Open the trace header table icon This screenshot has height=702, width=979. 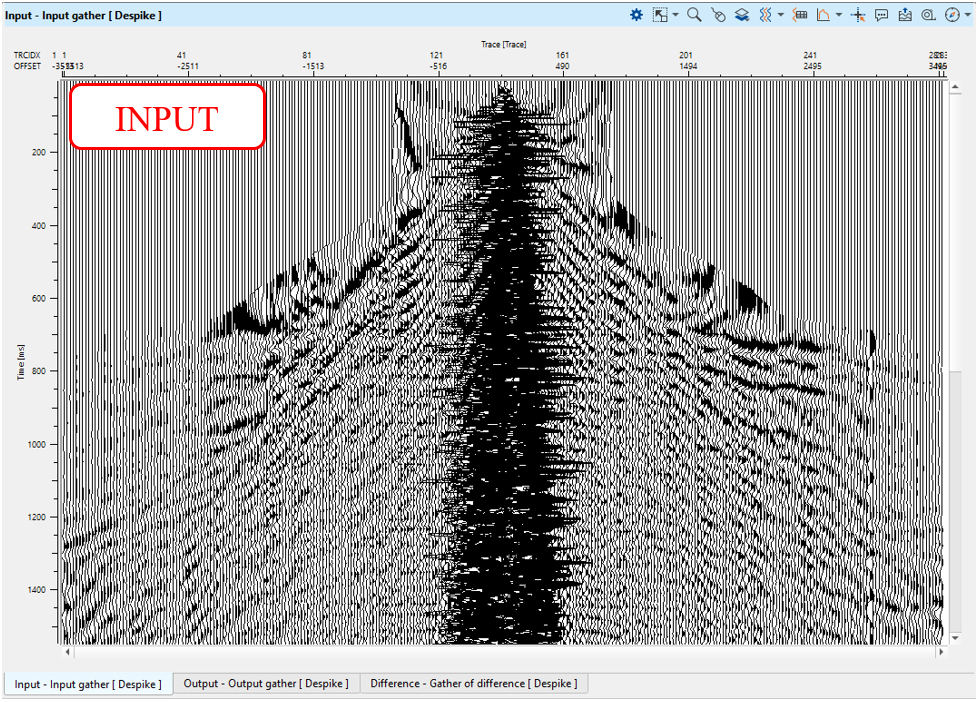click(x=800, y=15)
